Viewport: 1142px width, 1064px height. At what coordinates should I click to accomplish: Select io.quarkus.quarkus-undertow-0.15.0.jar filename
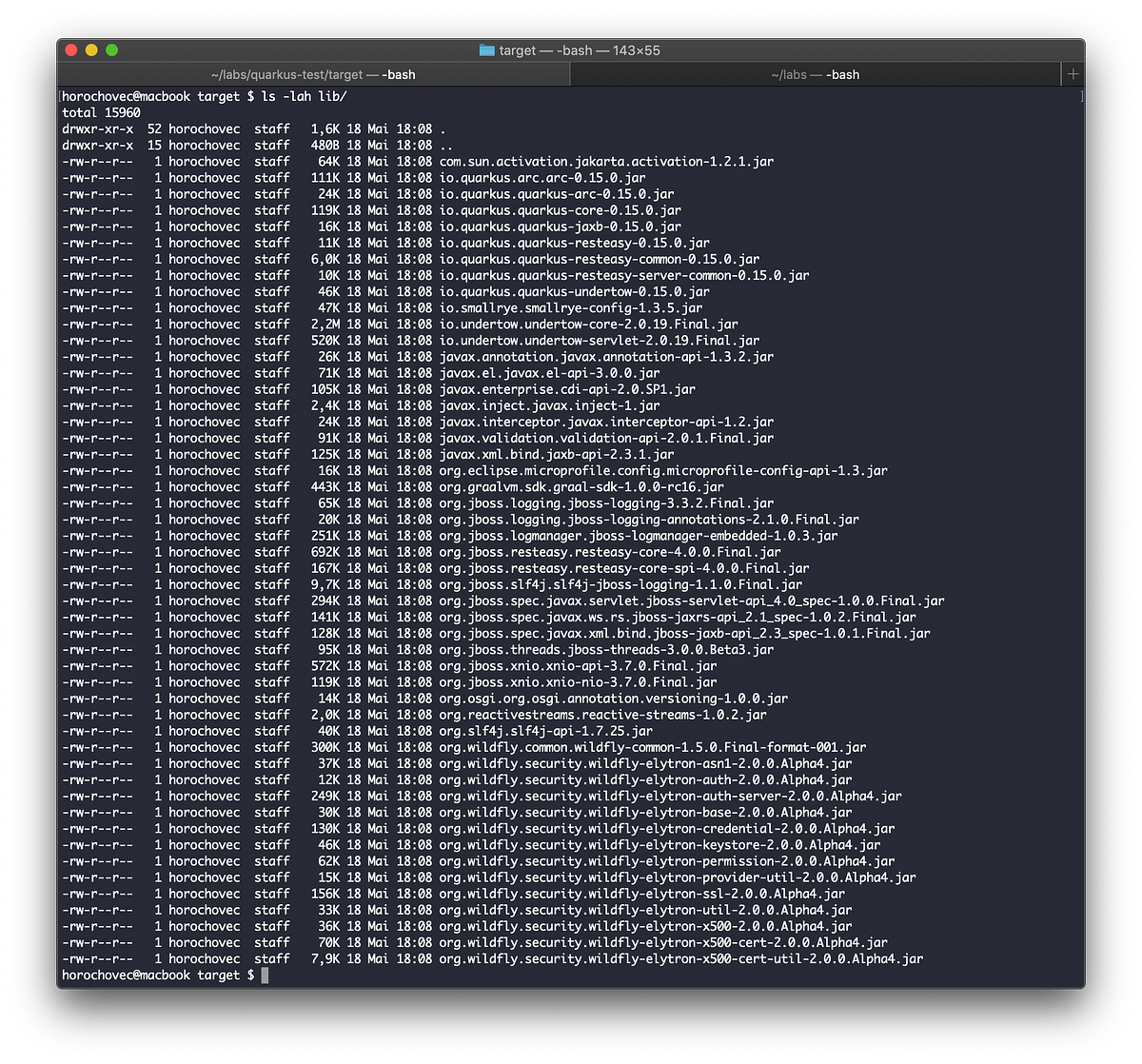click(x=575, y=291)
